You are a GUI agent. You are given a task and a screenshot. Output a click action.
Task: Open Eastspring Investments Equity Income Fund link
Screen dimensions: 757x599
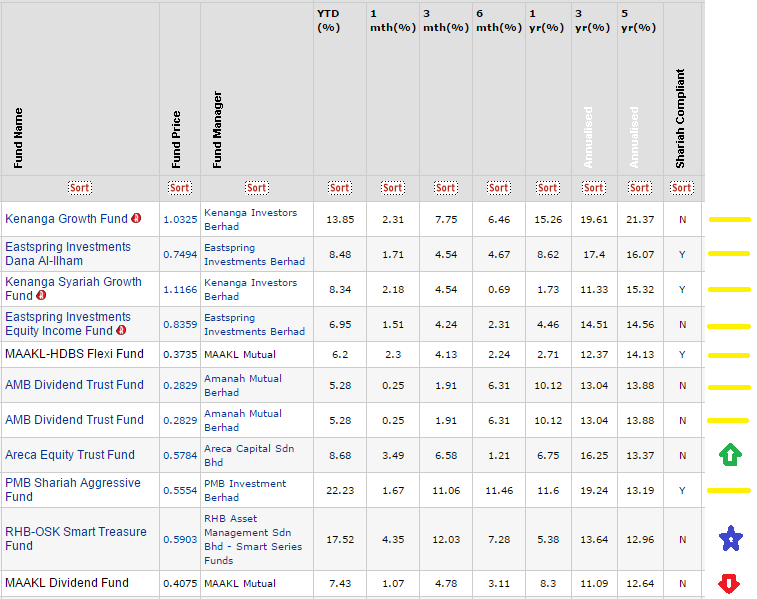click(x=68, y=324)
